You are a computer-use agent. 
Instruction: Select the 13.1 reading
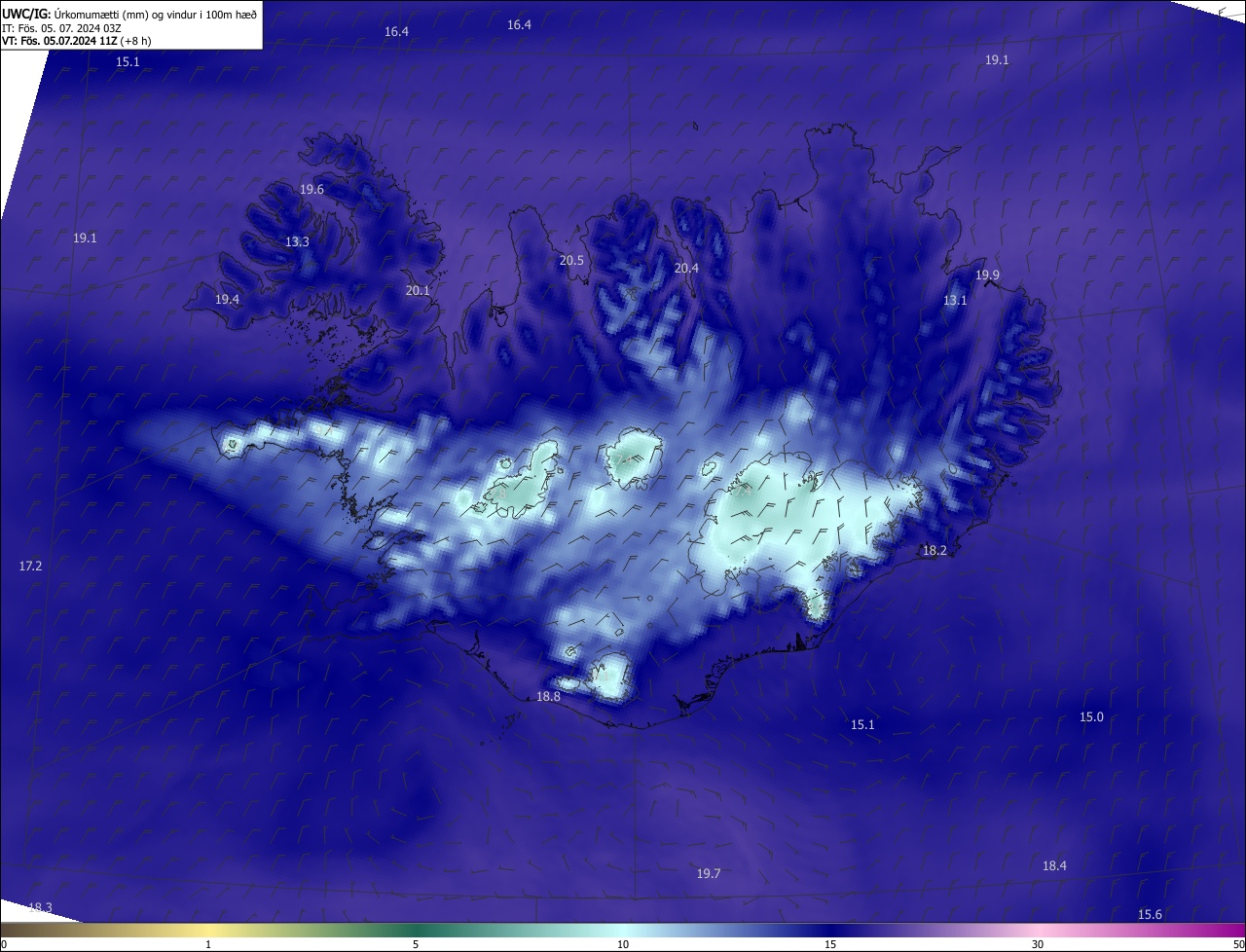[x=955, y=301]
